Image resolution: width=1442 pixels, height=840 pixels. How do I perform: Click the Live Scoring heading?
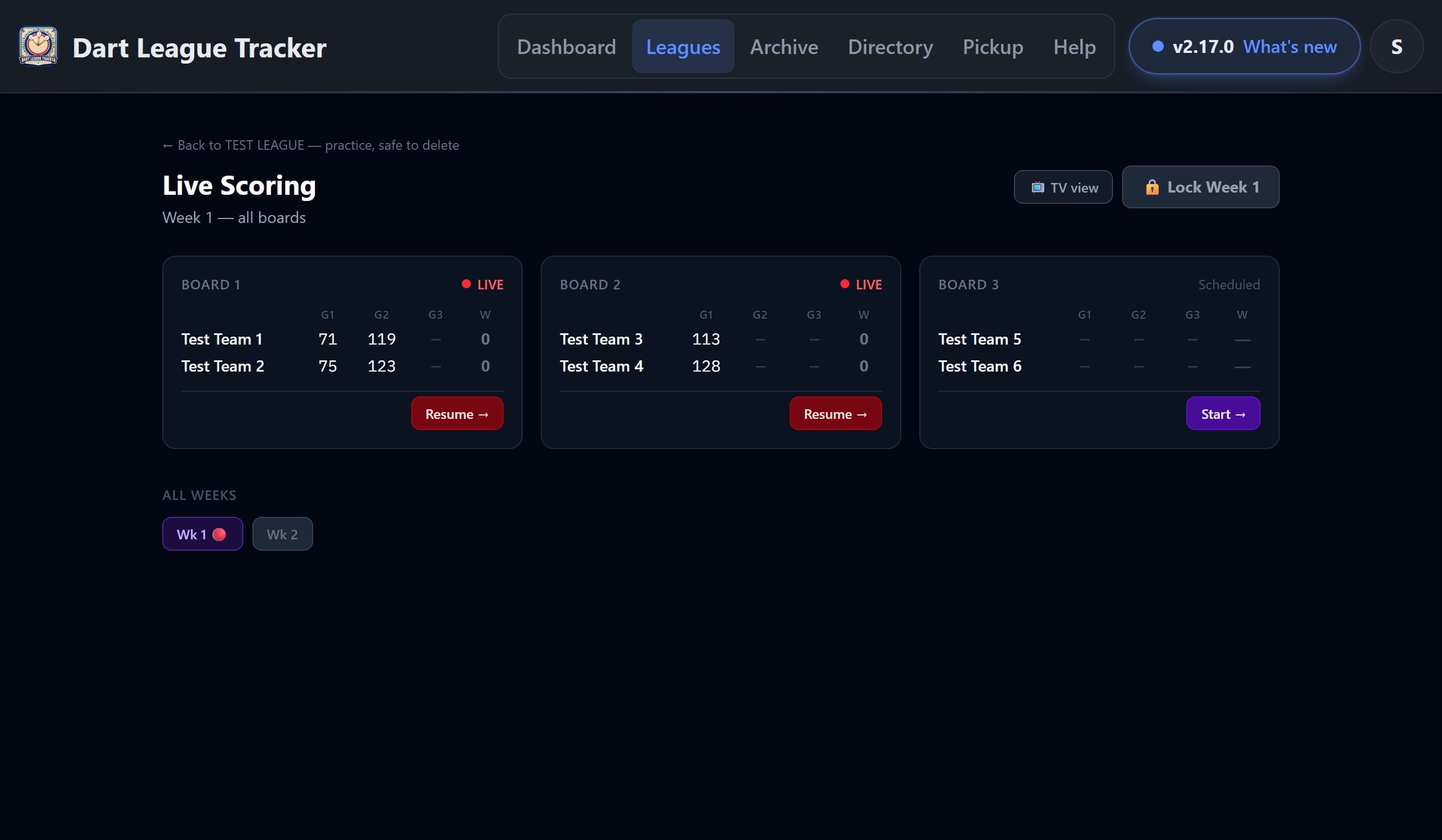click(239, 185)
